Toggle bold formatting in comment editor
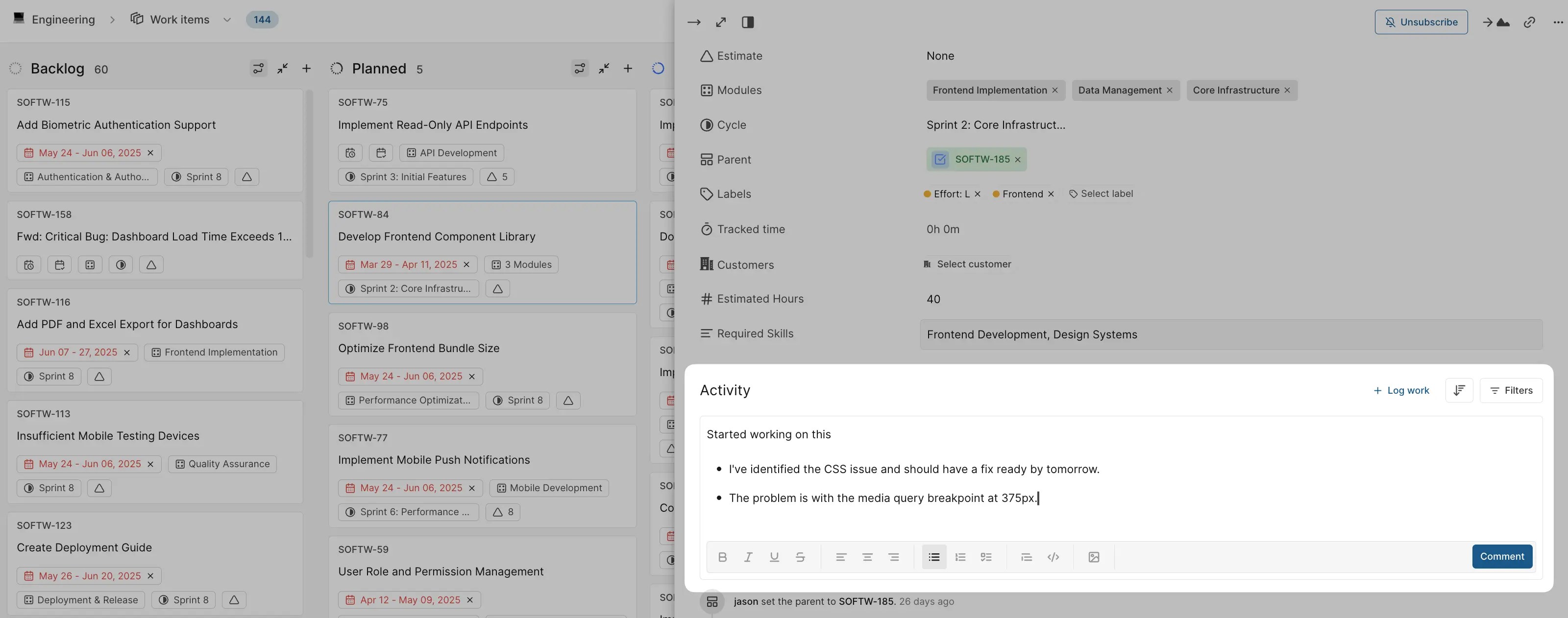This screenshot has height=618, width=1568. 722,557
